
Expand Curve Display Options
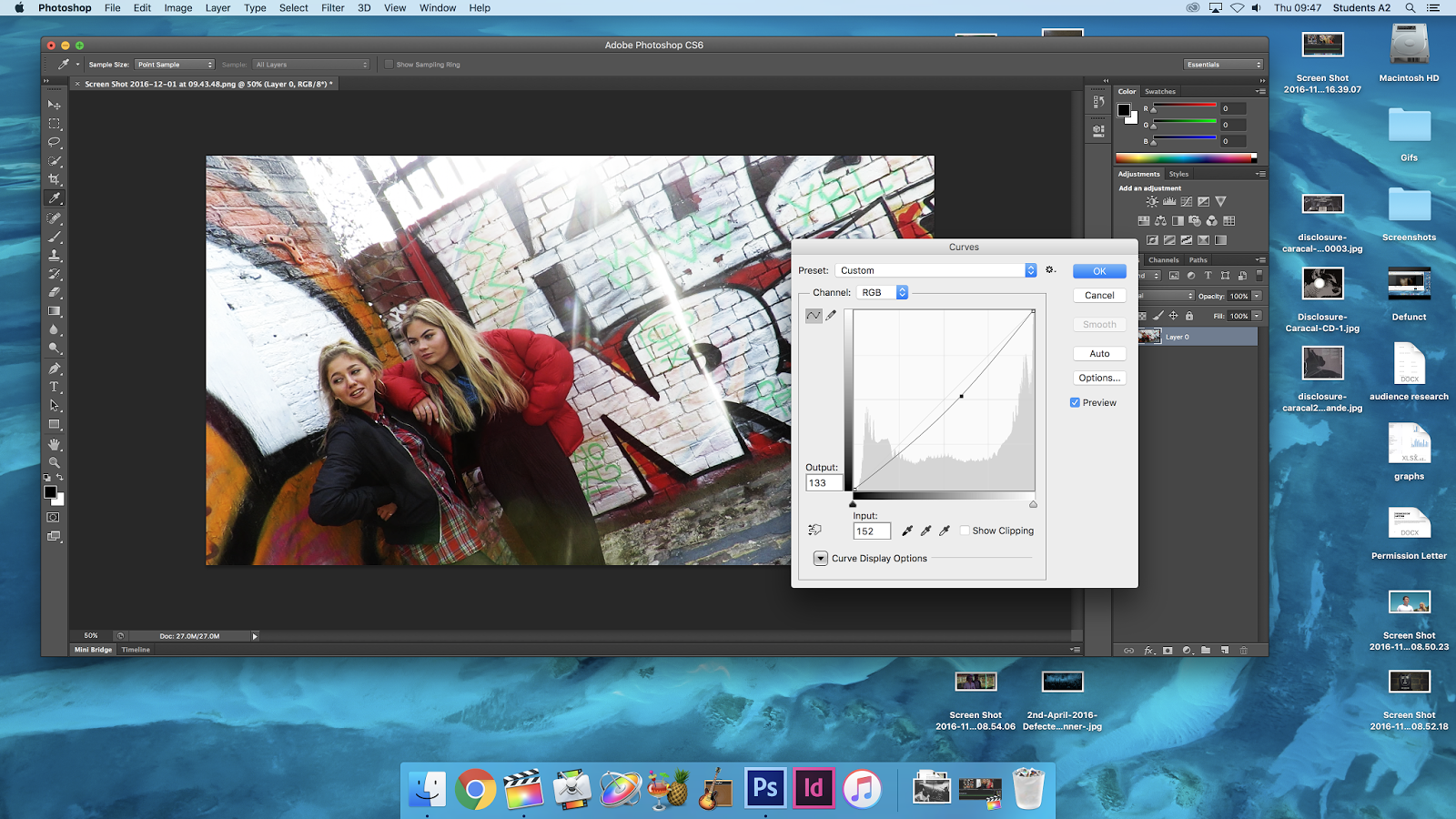pyautogui.click(x=821, y=559)
